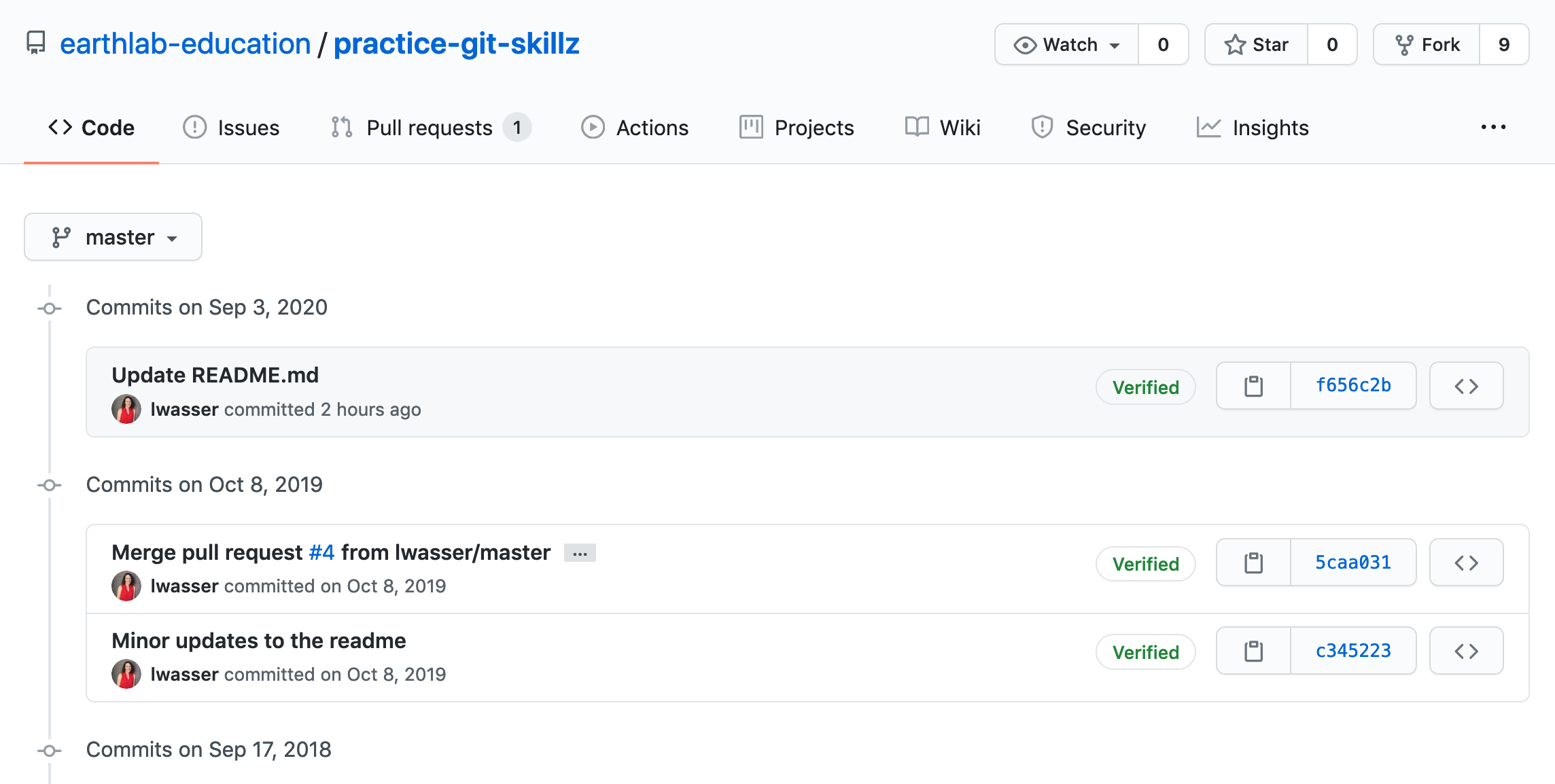Open lwasser profile on Update README.md commit

tap(184, 409)
